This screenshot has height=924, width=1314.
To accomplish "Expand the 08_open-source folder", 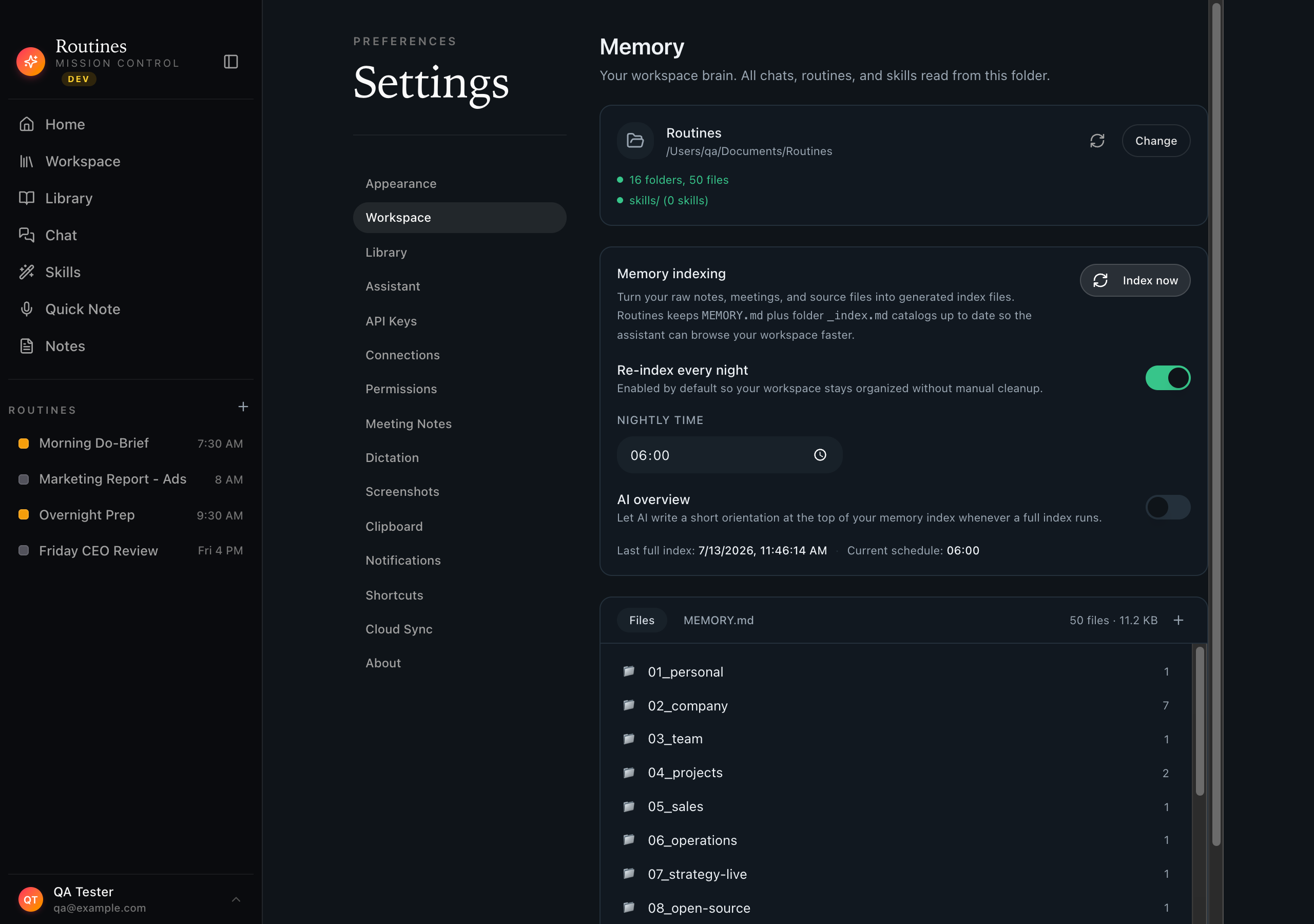I will coord(896,908).
